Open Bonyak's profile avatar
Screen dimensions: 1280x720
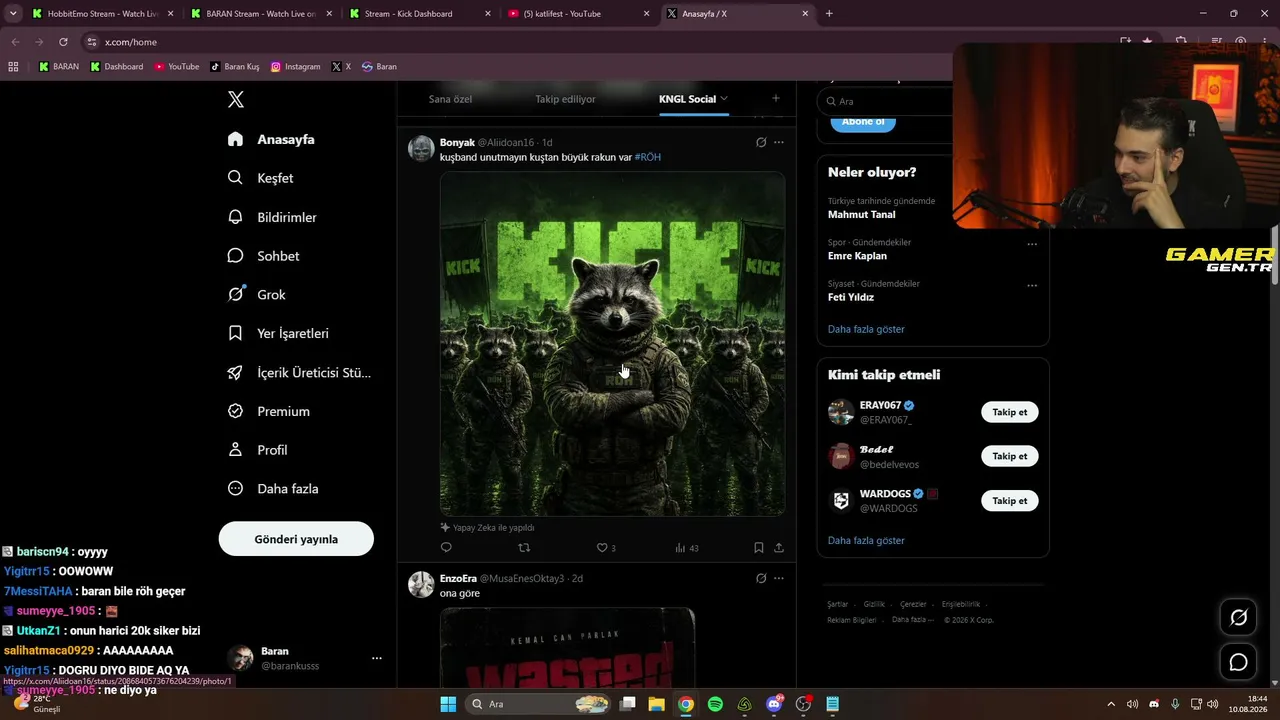point(421,148)
